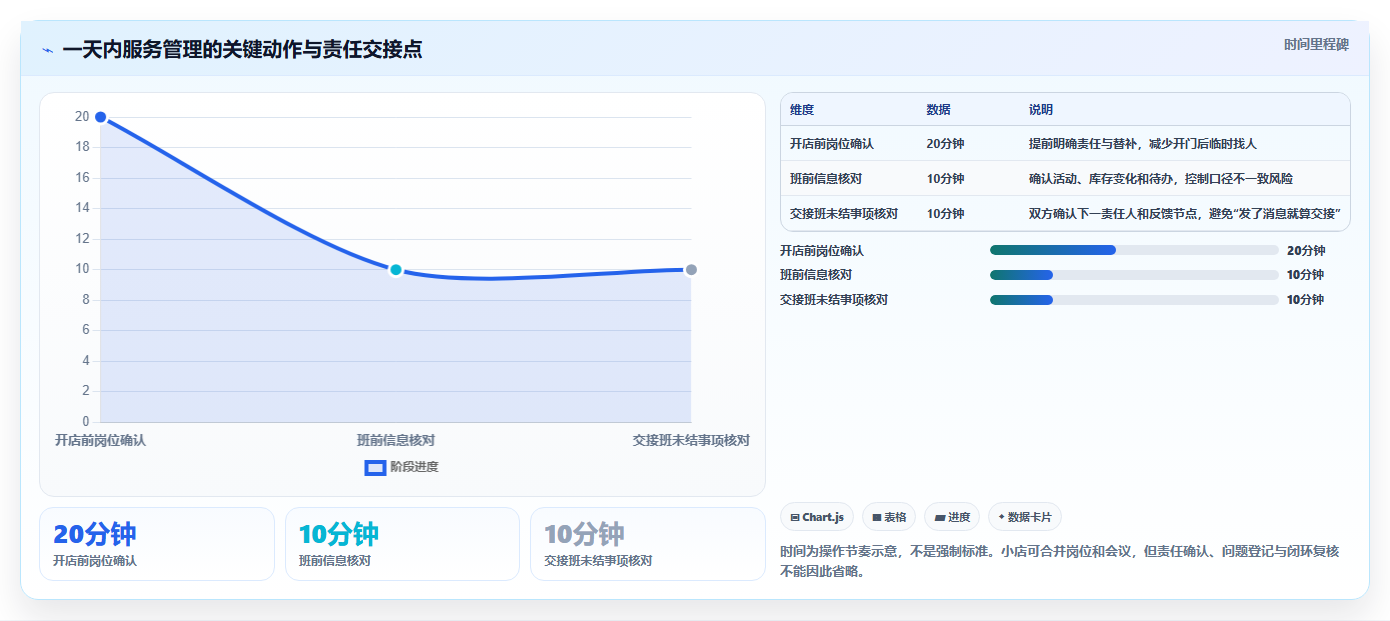Click the 班前信息核对 progress bar
The width and height of the screenshot is (1390, 621).
(1134, 274)
